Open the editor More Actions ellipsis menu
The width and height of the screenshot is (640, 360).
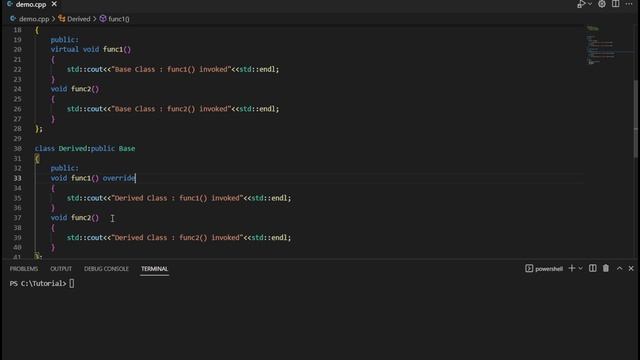[x=629, y=4]
